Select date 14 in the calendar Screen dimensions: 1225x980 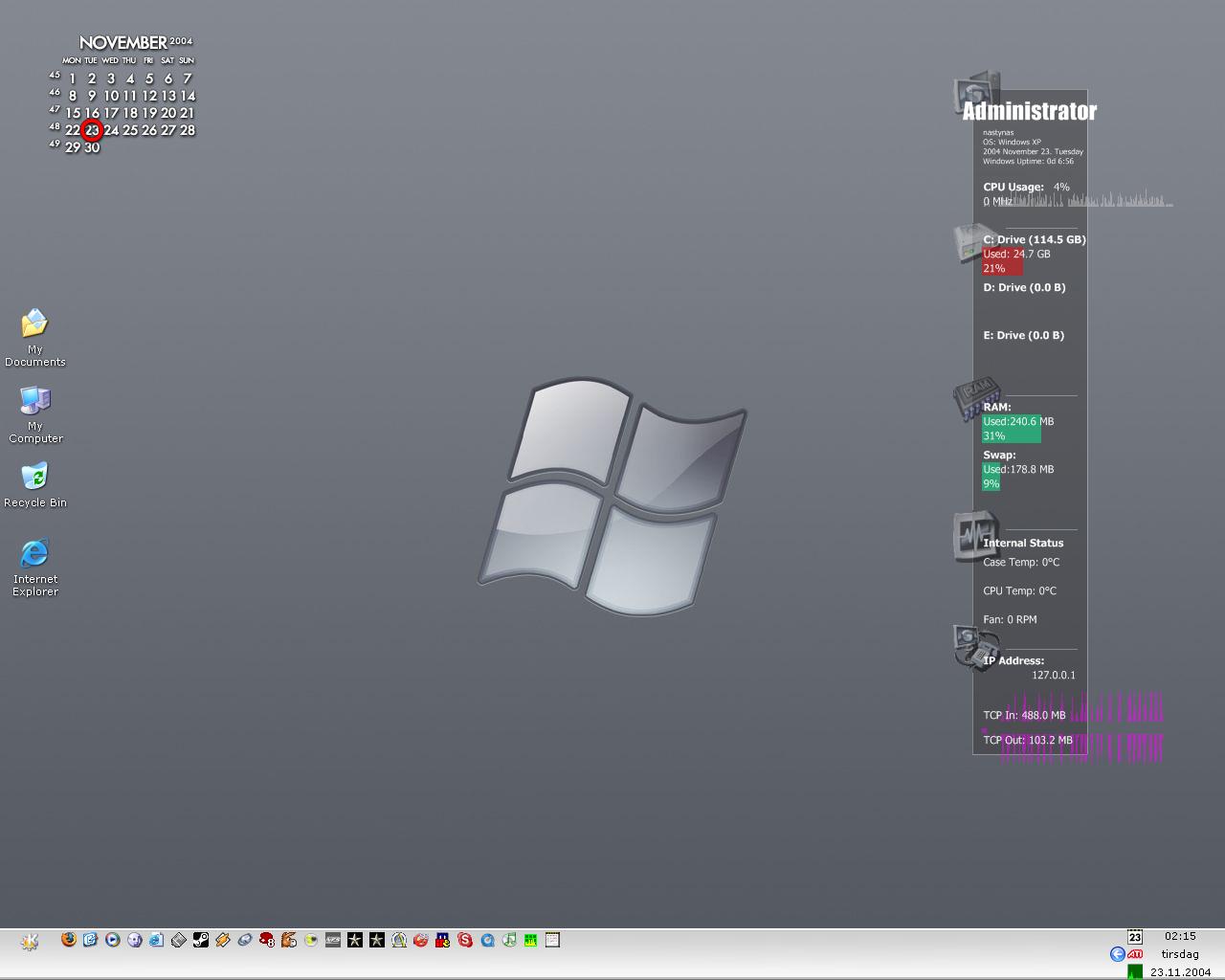[188, 96]
